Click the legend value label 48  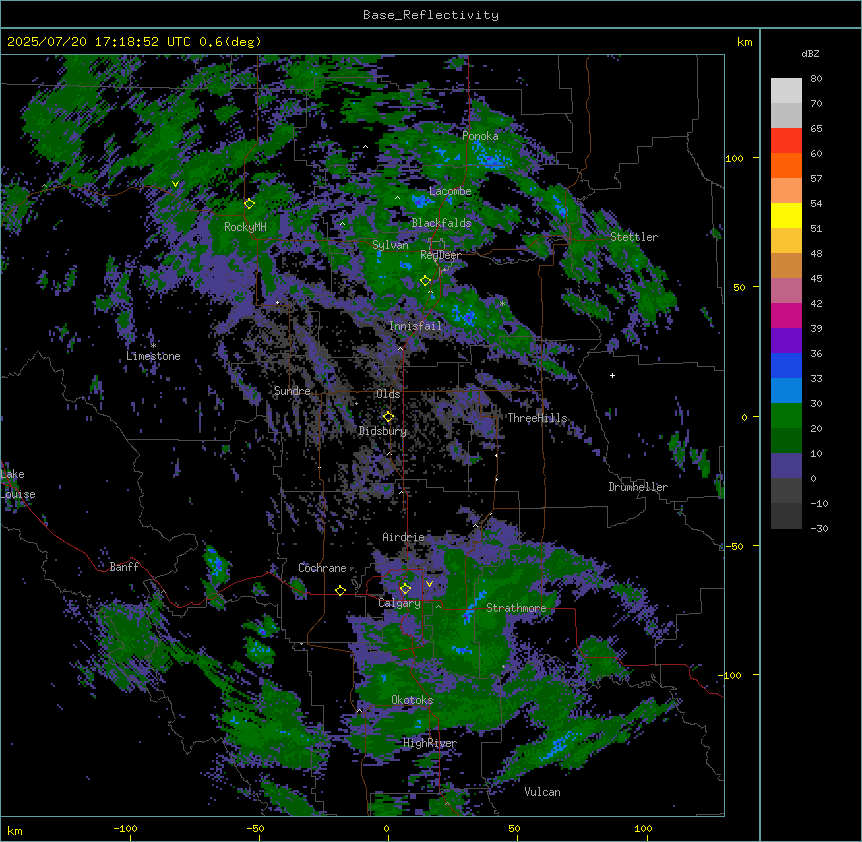point(816,253)
